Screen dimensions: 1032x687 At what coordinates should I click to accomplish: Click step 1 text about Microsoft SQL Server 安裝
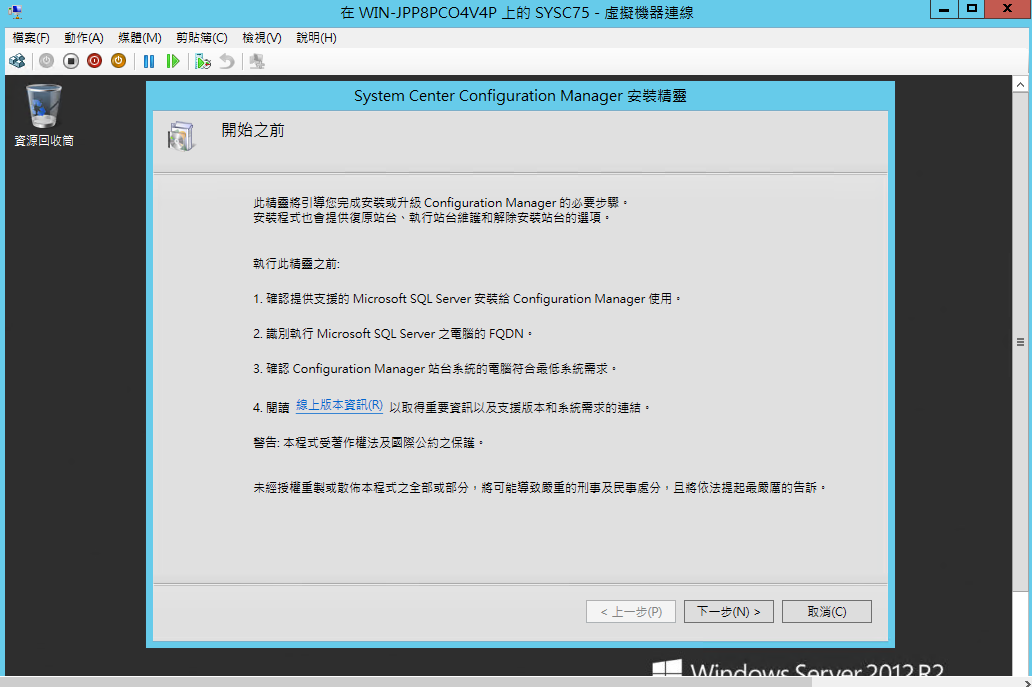467,299
